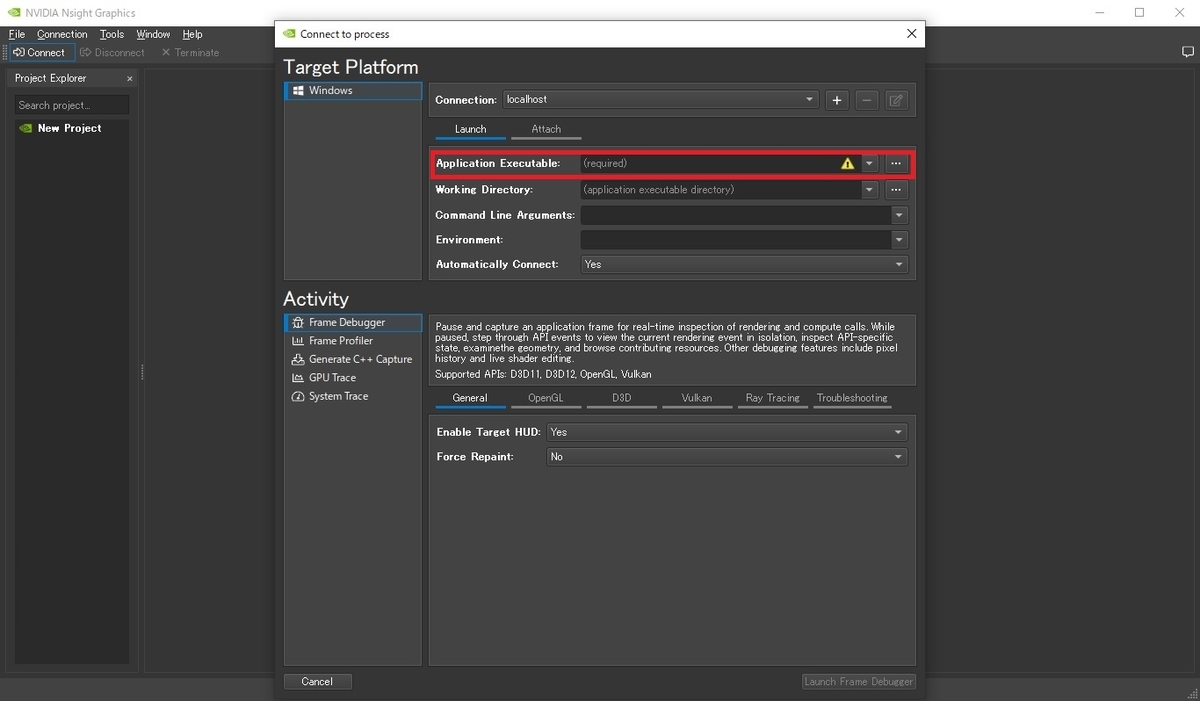Expand Command Line Arguments dropdown
Image resolution: width=1200 pixels, height=701 pixels.
(x=899, y=215)
